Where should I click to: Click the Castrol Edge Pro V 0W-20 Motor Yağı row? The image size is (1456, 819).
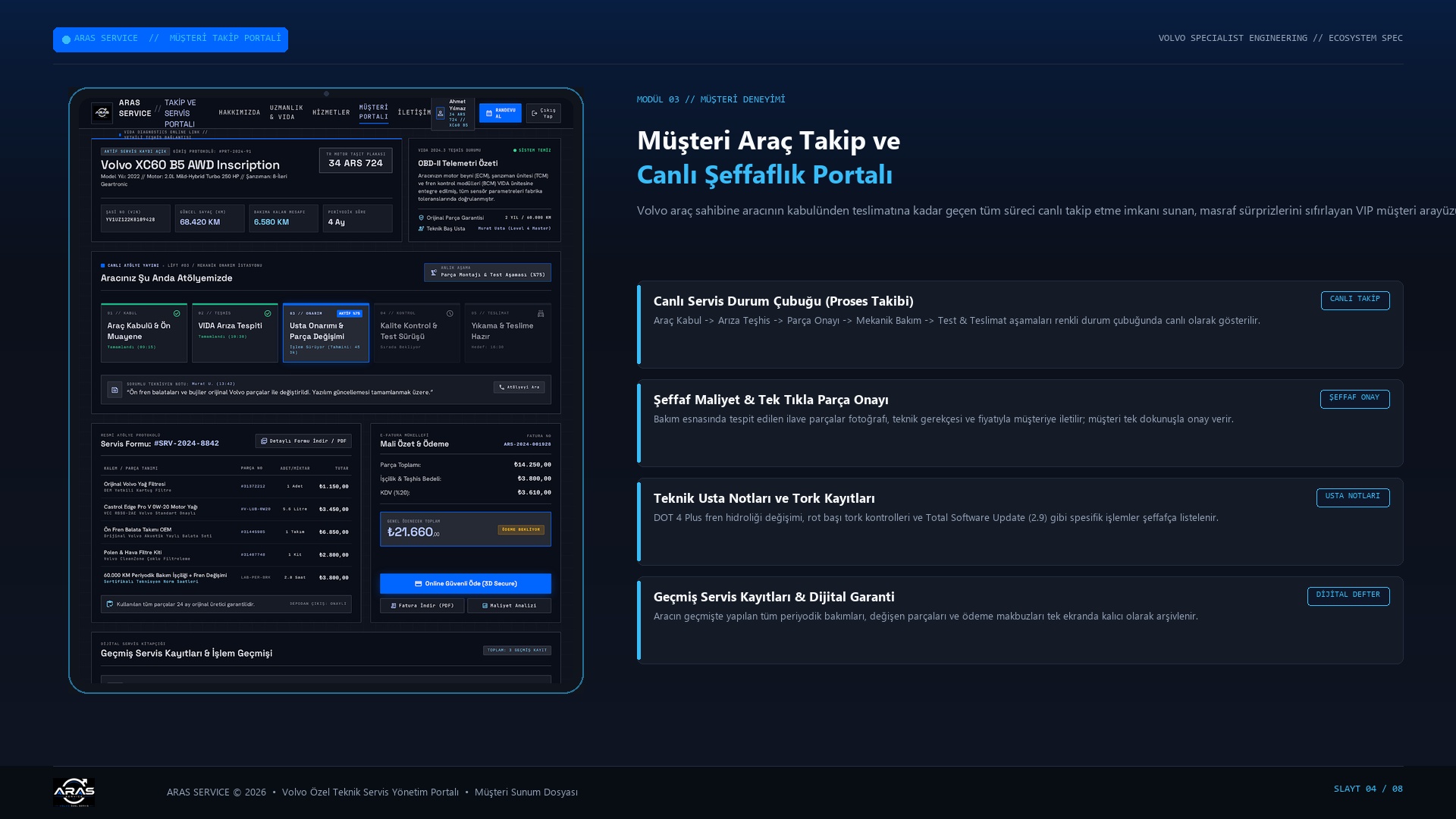(226, 510)
